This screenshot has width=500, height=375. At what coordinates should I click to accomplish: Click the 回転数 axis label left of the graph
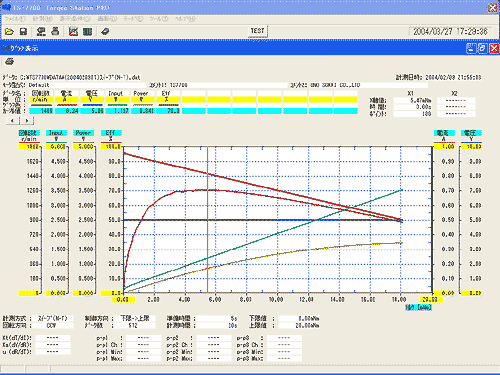click(x=29, y=133)
